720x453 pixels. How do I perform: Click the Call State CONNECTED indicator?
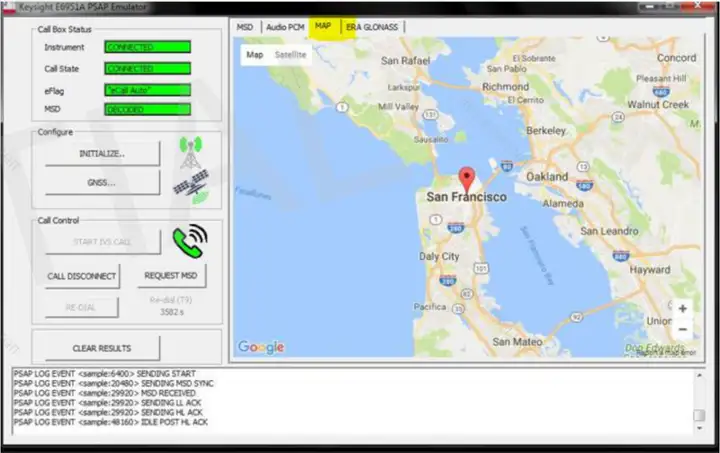tap(147, 69)
